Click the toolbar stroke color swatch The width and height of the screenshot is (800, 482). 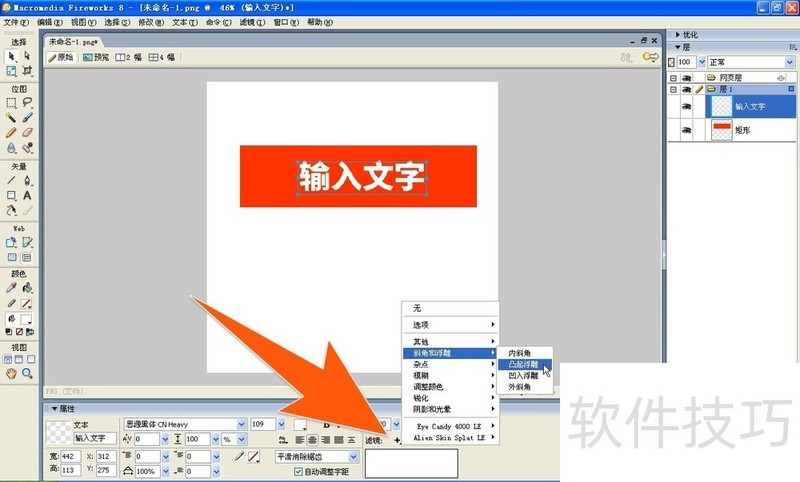(25, 303)
